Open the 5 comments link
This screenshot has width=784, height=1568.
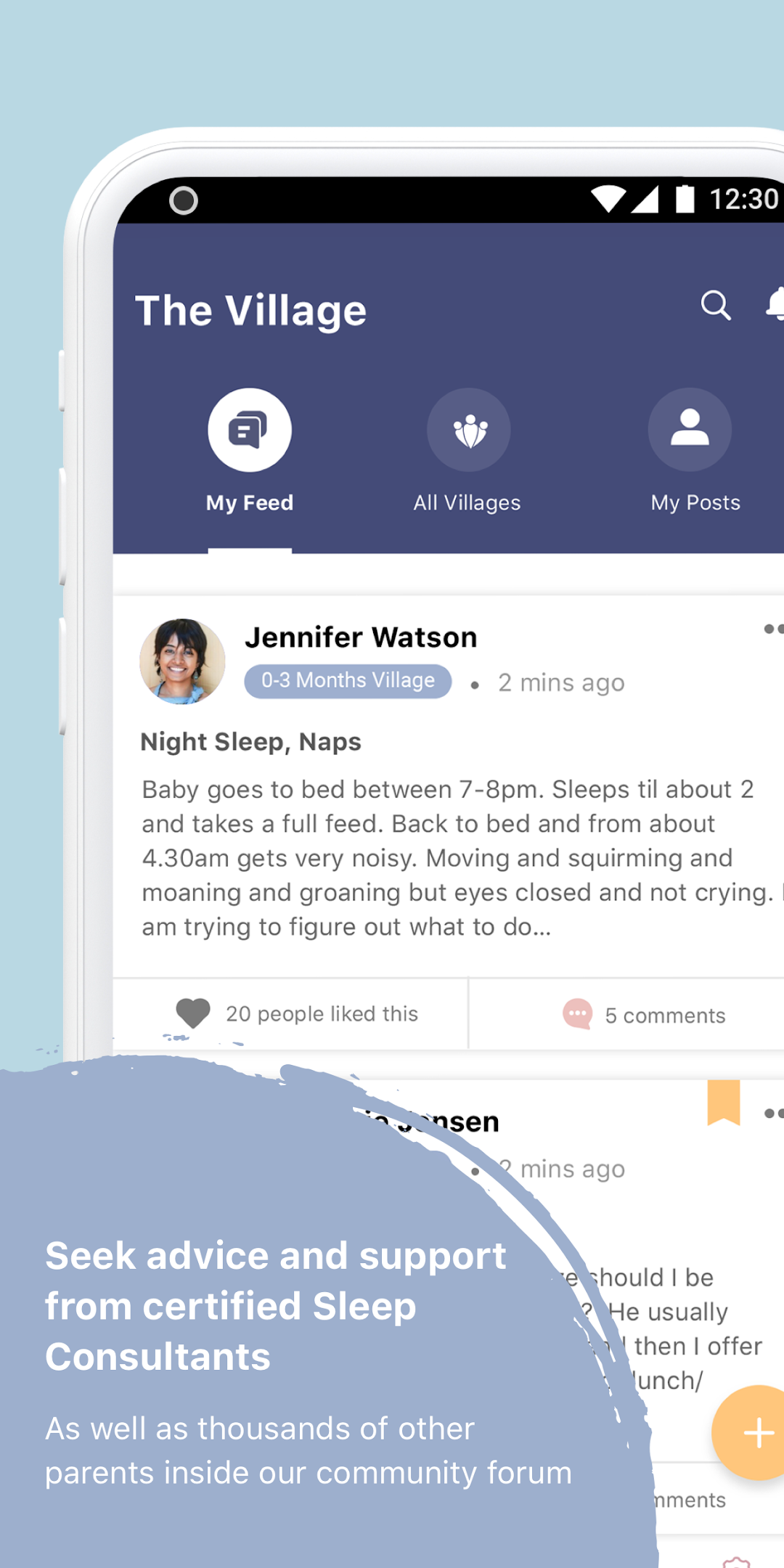(665, 1016)
